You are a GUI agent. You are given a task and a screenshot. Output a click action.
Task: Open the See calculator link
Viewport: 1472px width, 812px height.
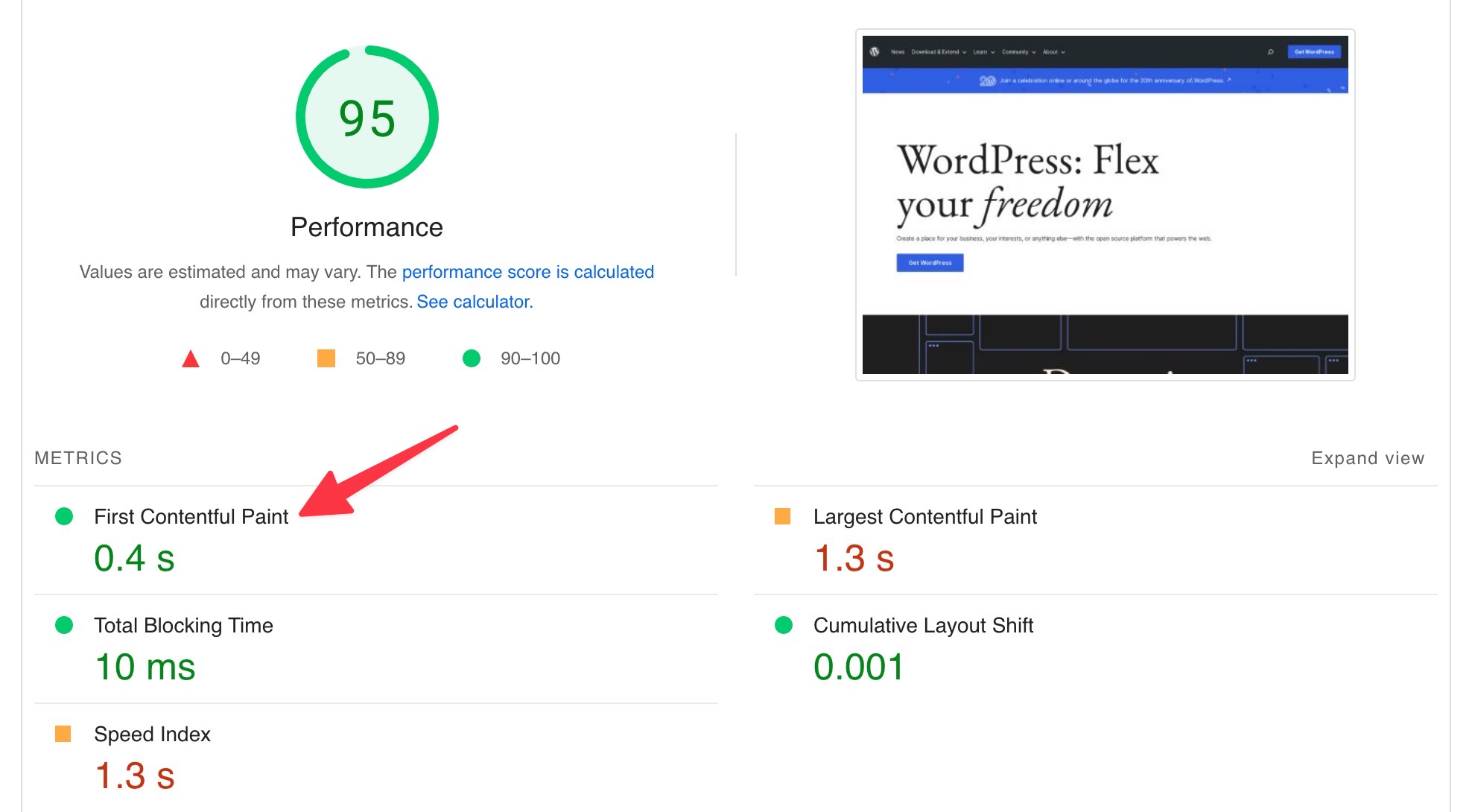coord(475,302)
